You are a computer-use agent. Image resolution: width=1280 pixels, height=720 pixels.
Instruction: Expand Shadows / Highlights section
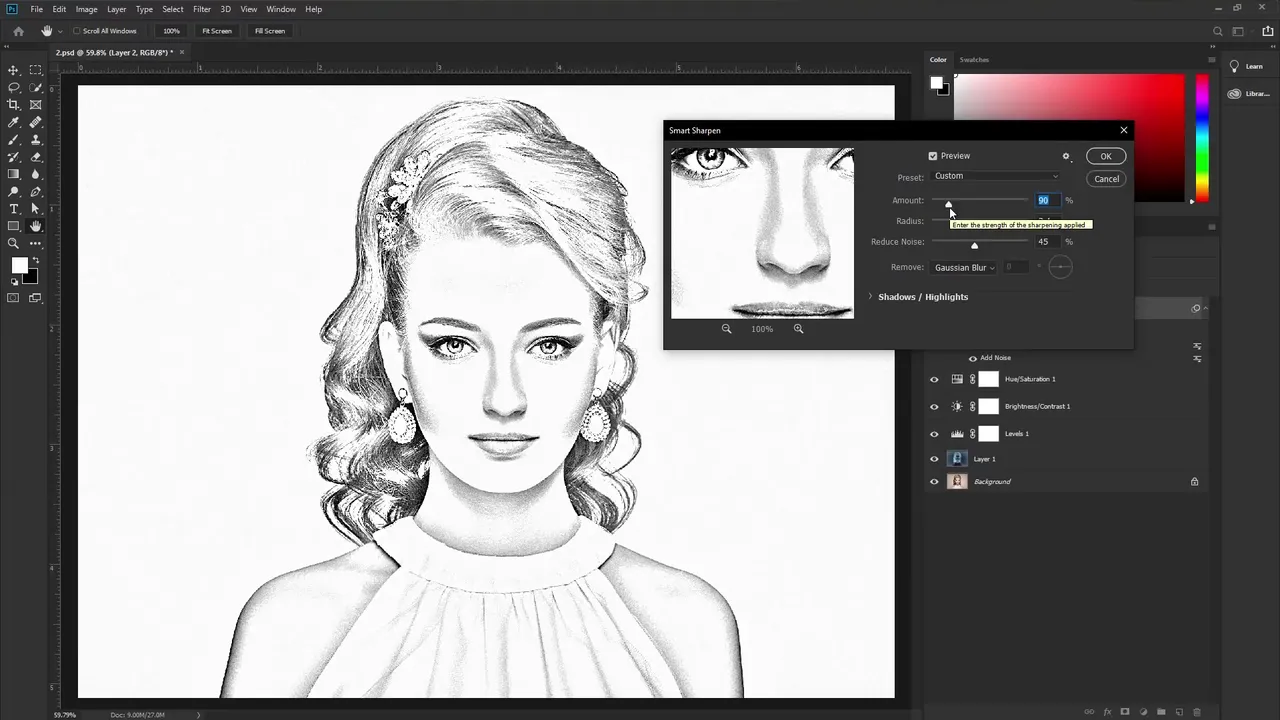(871, 297)
